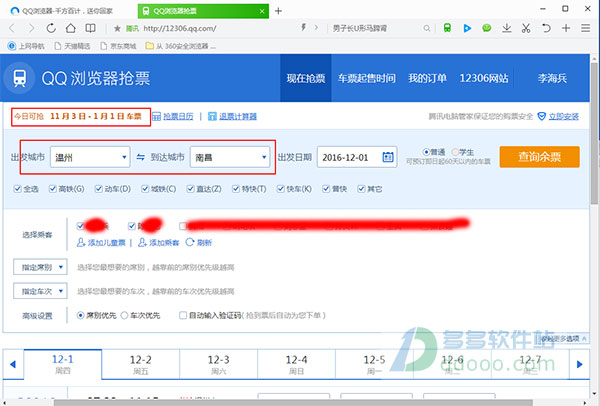This screenshot has height=406, width=600.
Task: Select 车次优先 radio option
Action: 124,315
